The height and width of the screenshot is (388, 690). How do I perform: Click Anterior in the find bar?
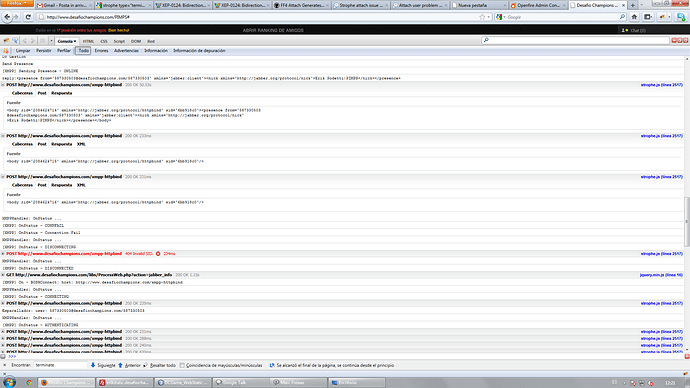[x=129, y=365]
